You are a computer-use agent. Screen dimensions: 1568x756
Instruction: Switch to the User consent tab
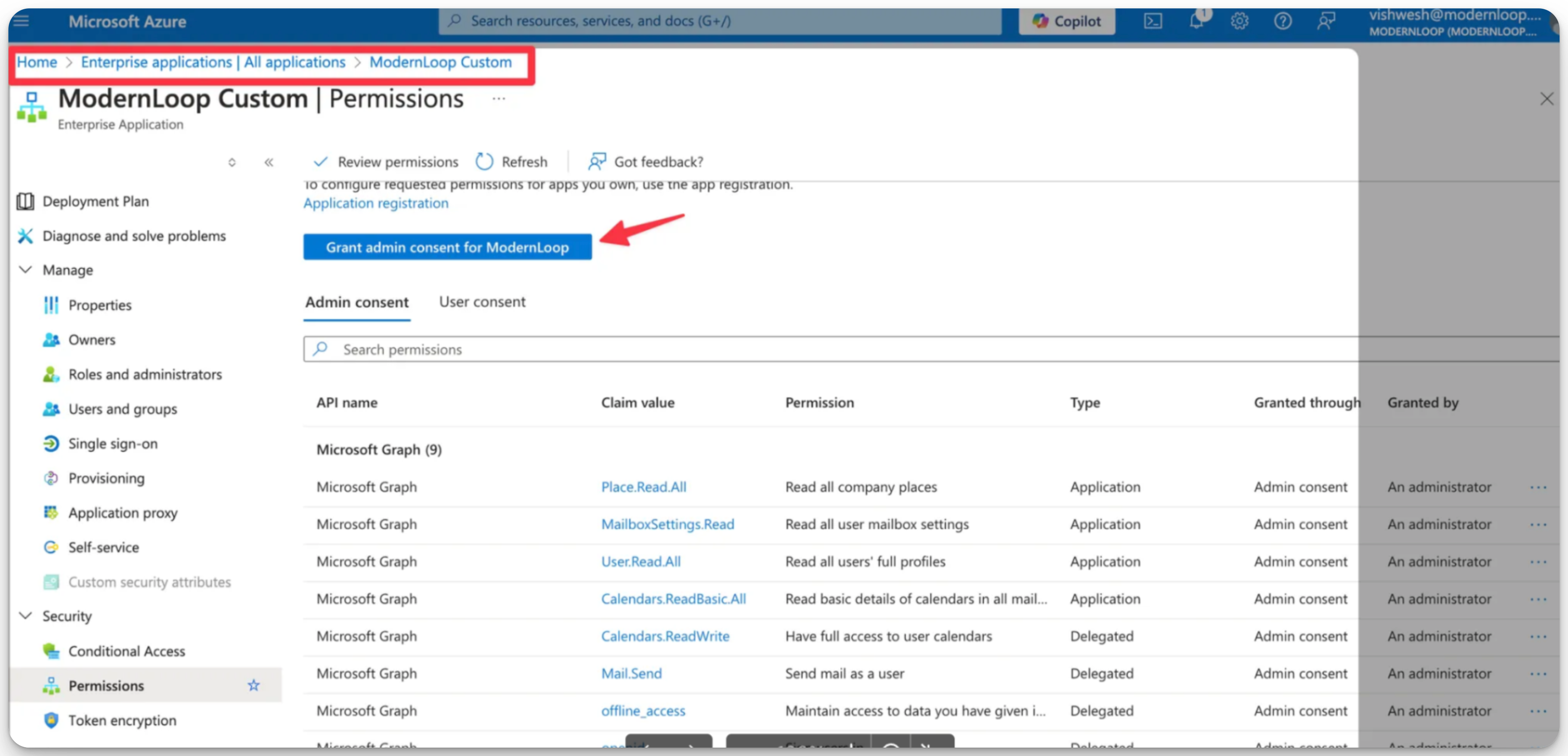482,302
